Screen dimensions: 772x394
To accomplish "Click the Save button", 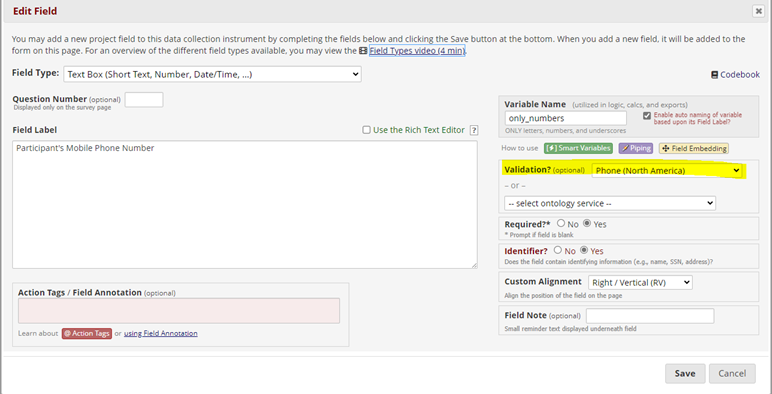I will (x=685, y=373).
